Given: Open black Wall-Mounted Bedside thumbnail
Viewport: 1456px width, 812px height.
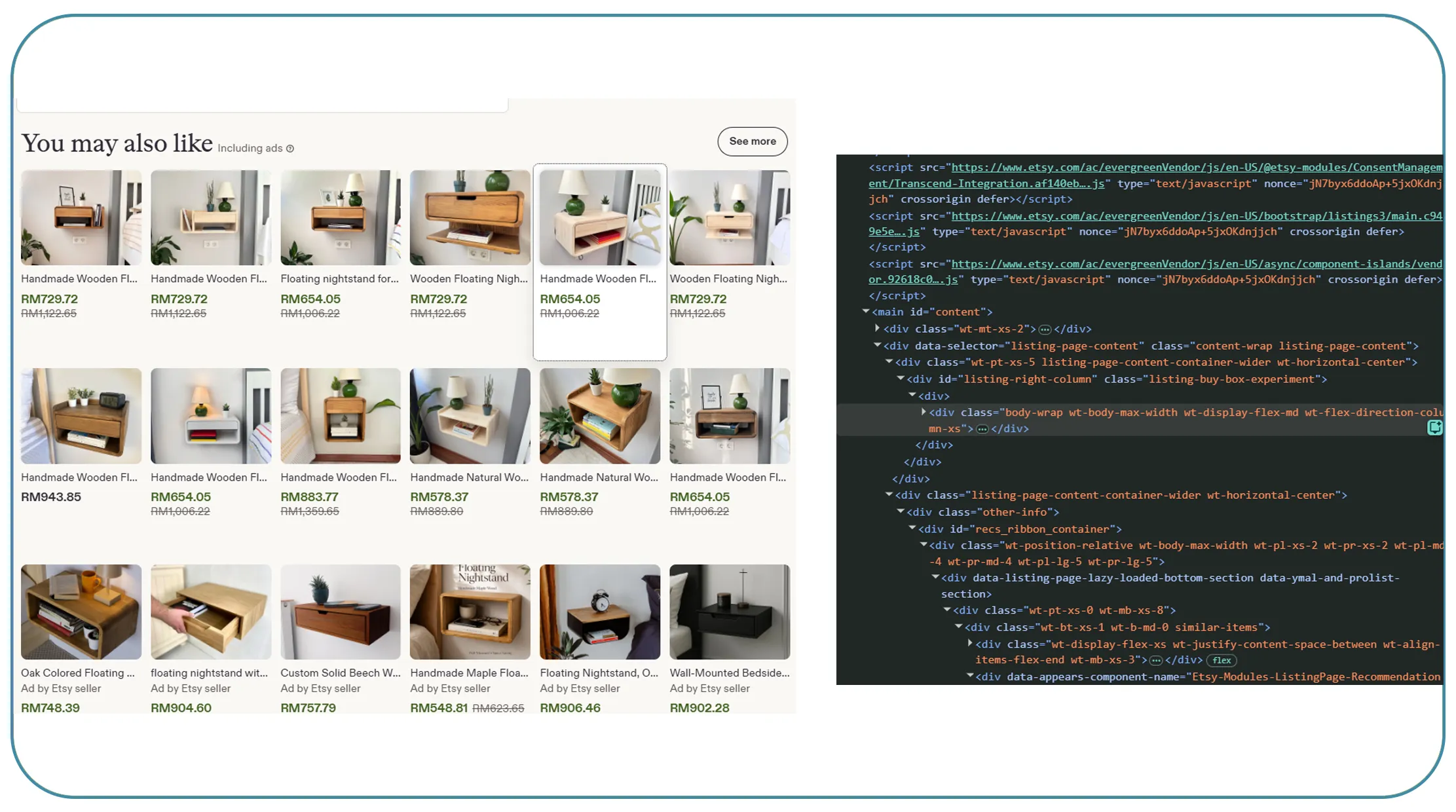Looking at the screenshot, I should (x=730, y=612).
